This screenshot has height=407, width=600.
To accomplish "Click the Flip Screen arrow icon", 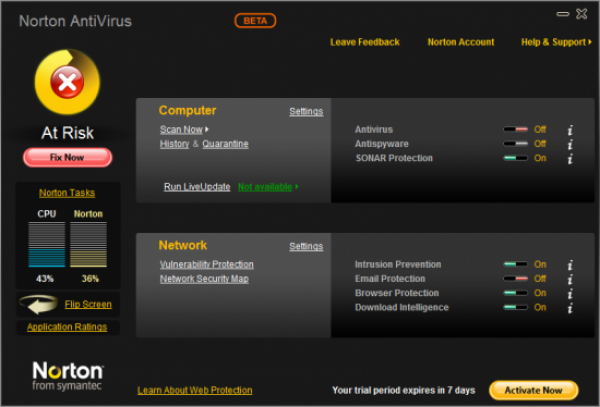I will 39,304.
